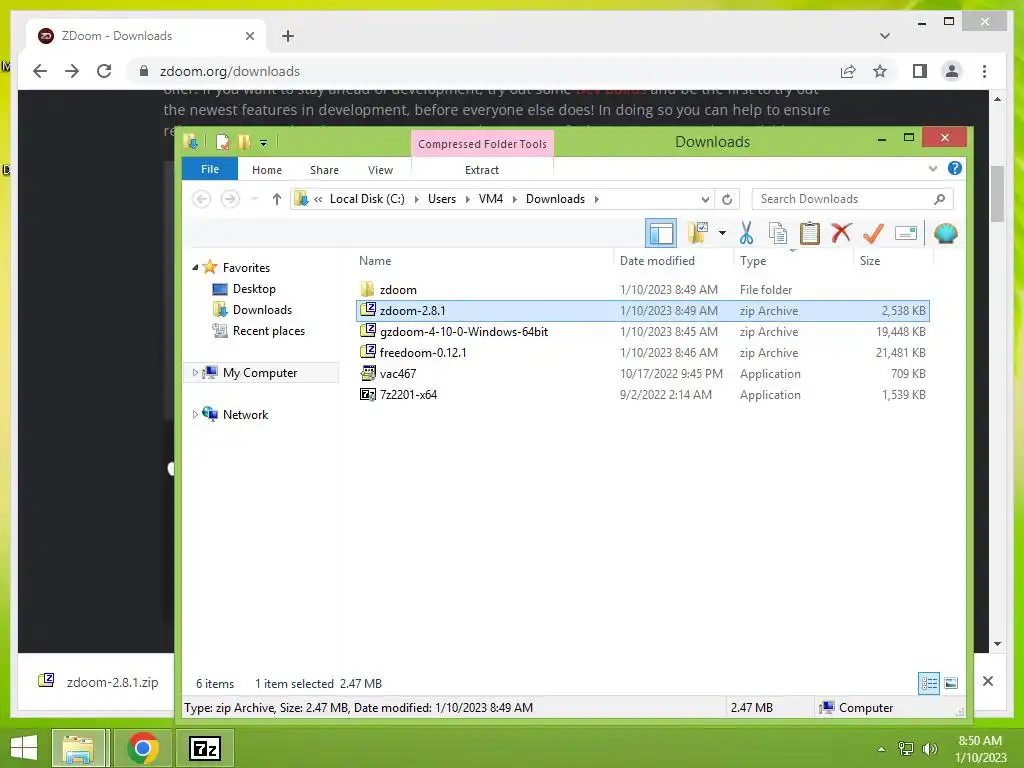The image size is (1024, 768).
Task: Click Local Disk (C:) in the address path
Action: pos(367,199)
